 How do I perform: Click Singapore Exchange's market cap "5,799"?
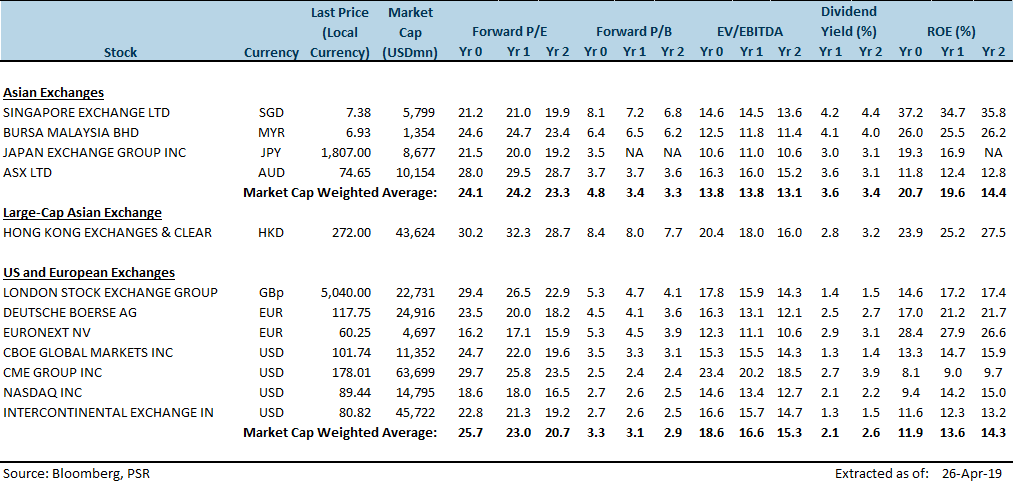420,113
